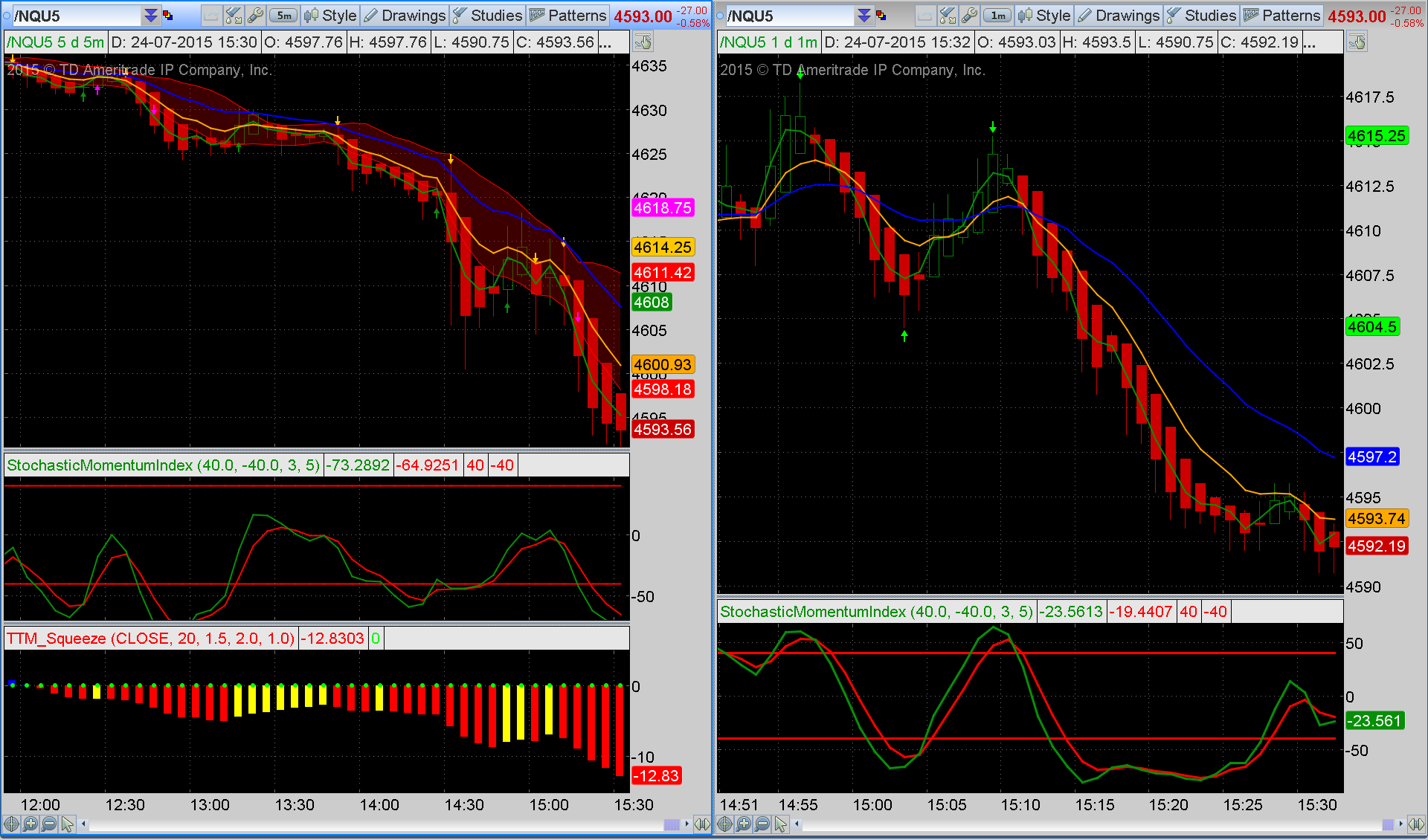This screenshot has width=1428, height=840.
Task: Click the Drawings button on the right chart
Action: pyautogui.click(x=1119, y=16)
